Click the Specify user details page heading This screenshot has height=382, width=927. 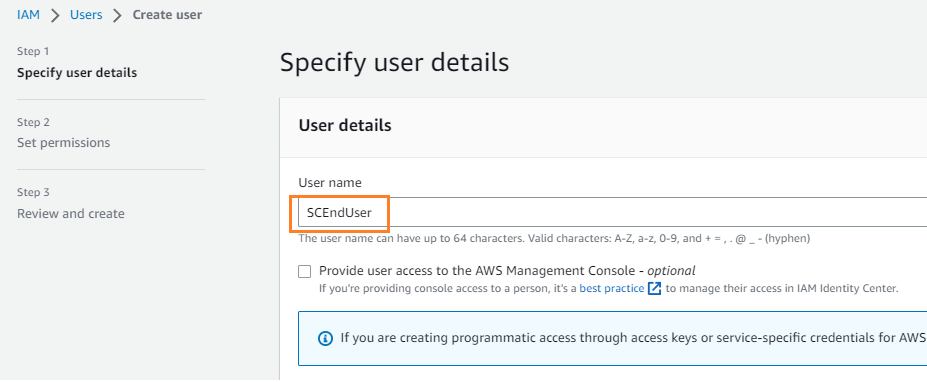(394, 62)
